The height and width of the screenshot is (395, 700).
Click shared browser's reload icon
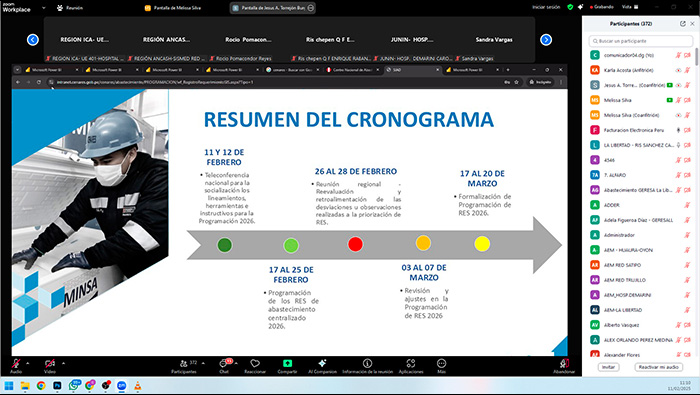(39, 82)
